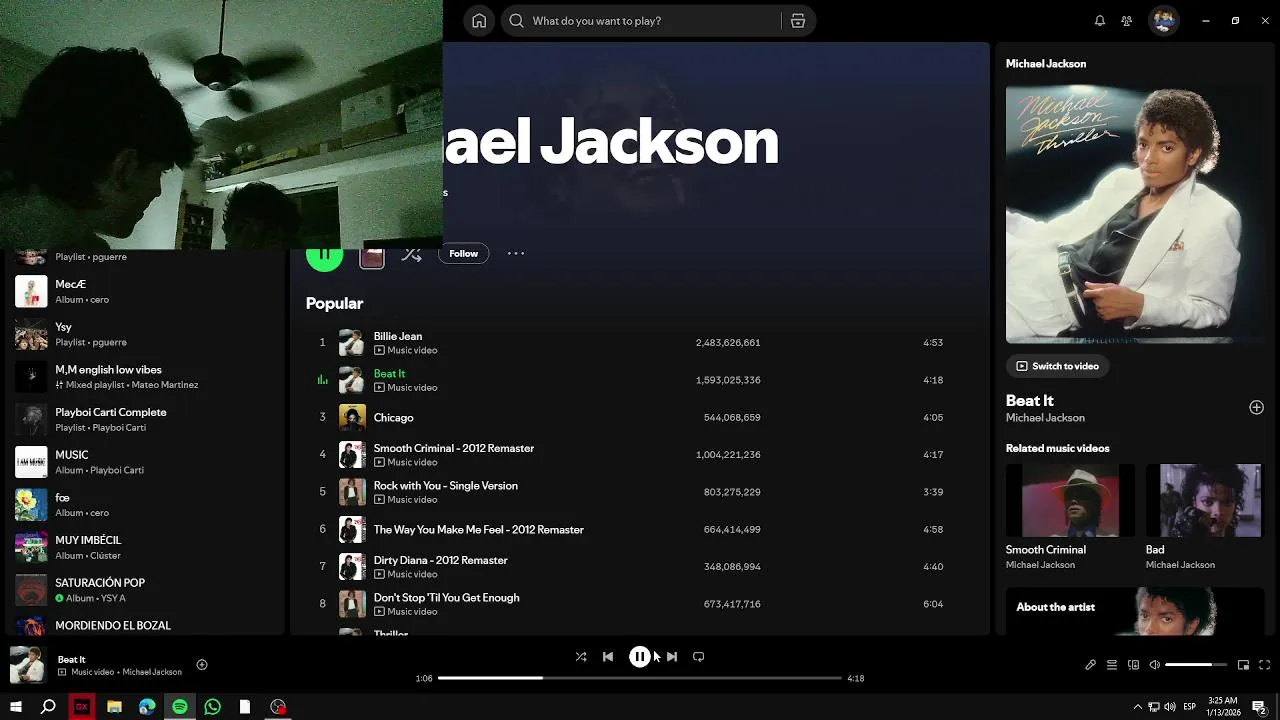Enter full screen mode
The image size is (1280, 720).
(1265, 665)
